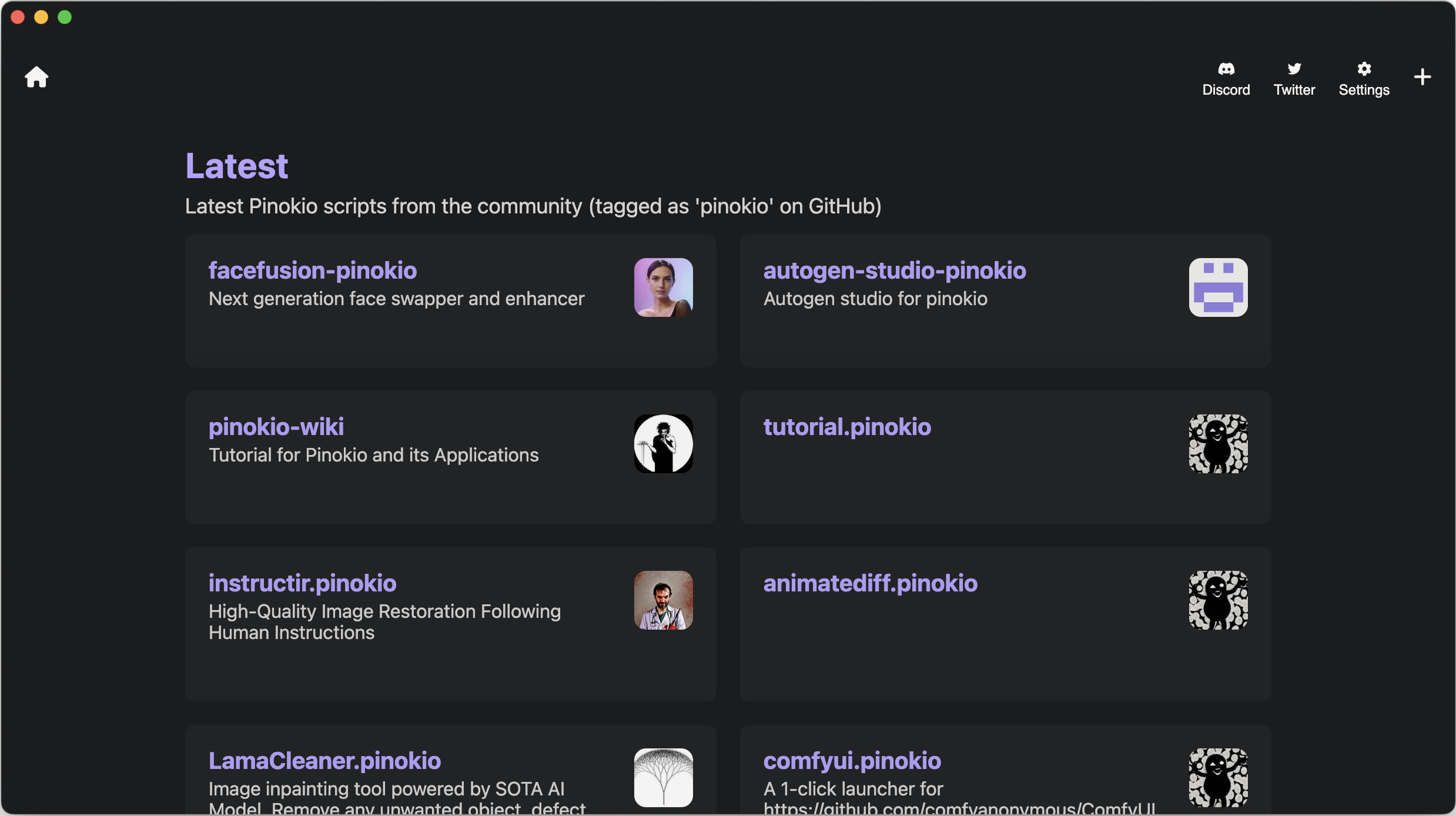Open the pinokio-wiki title link
This screenshot has height=816, width=1456.
(x=276, y=427)
